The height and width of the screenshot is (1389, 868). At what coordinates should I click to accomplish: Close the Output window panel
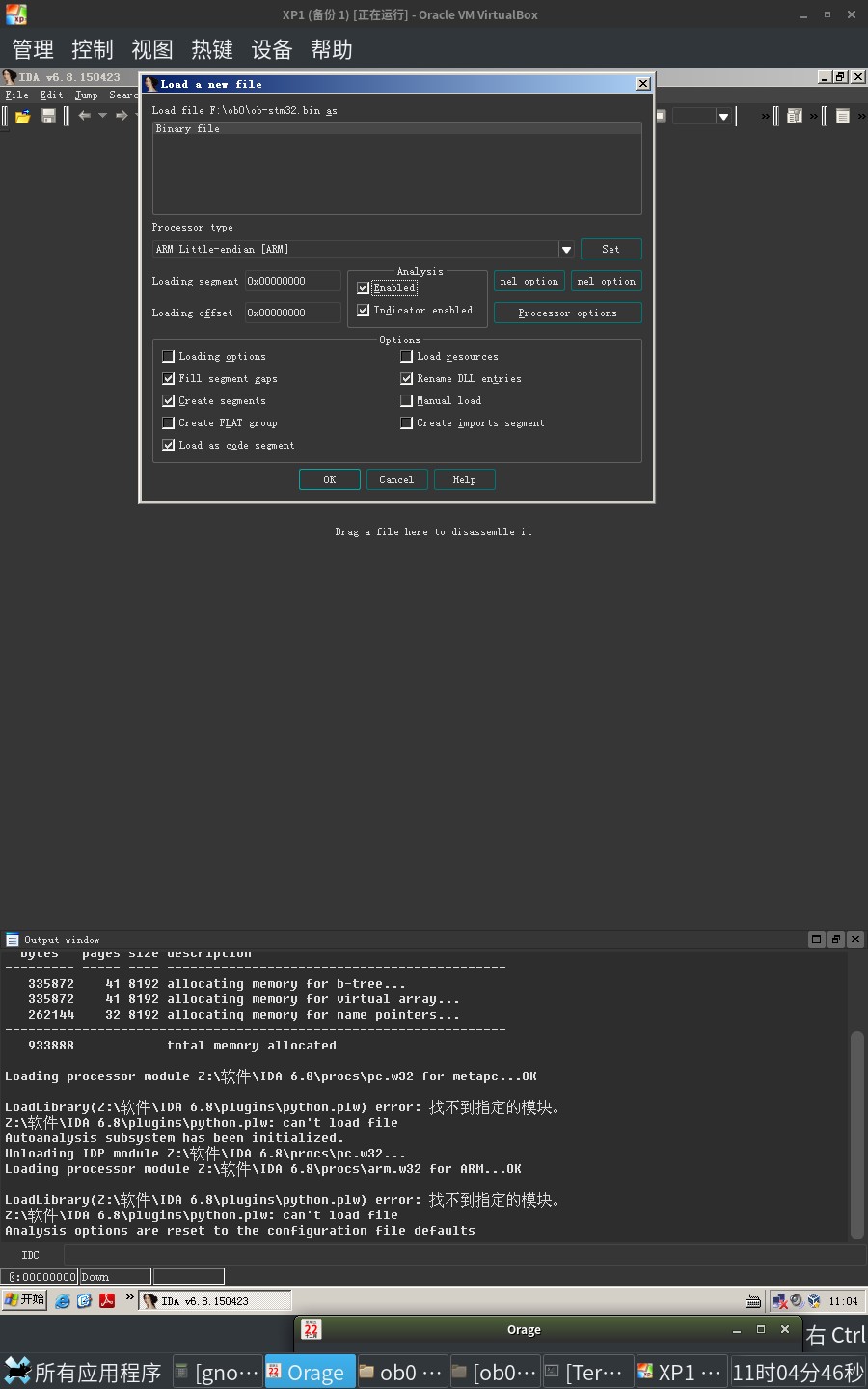[x=855, y=940]
